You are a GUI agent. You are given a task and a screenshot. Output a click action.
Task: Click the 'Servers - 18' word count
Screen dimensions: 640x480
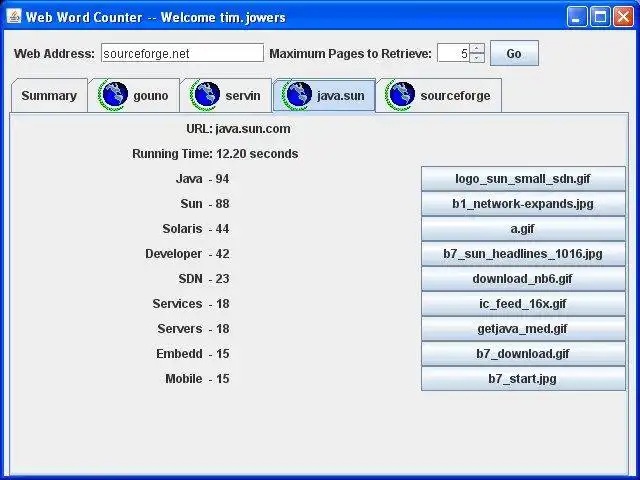click(193, 329)
